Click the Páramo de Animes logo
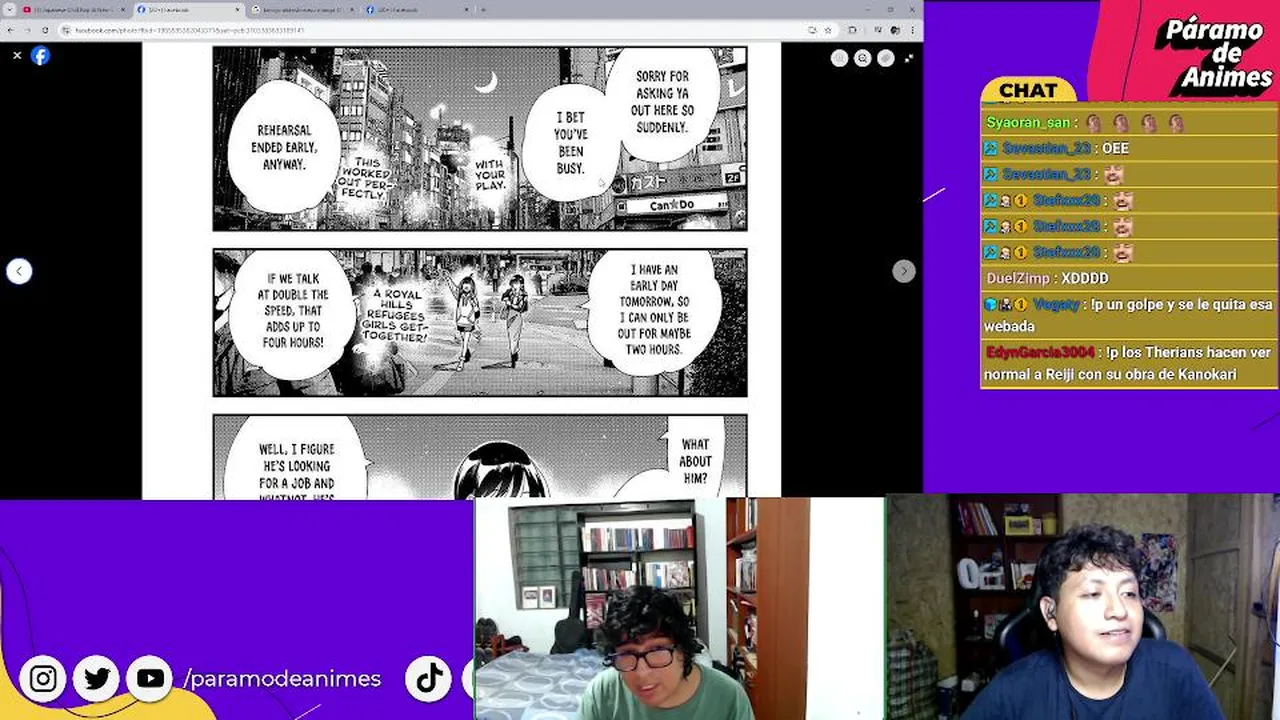The height and width of the screenshot is (720, 1280). pyautogui.click(x=1216, y=52)
